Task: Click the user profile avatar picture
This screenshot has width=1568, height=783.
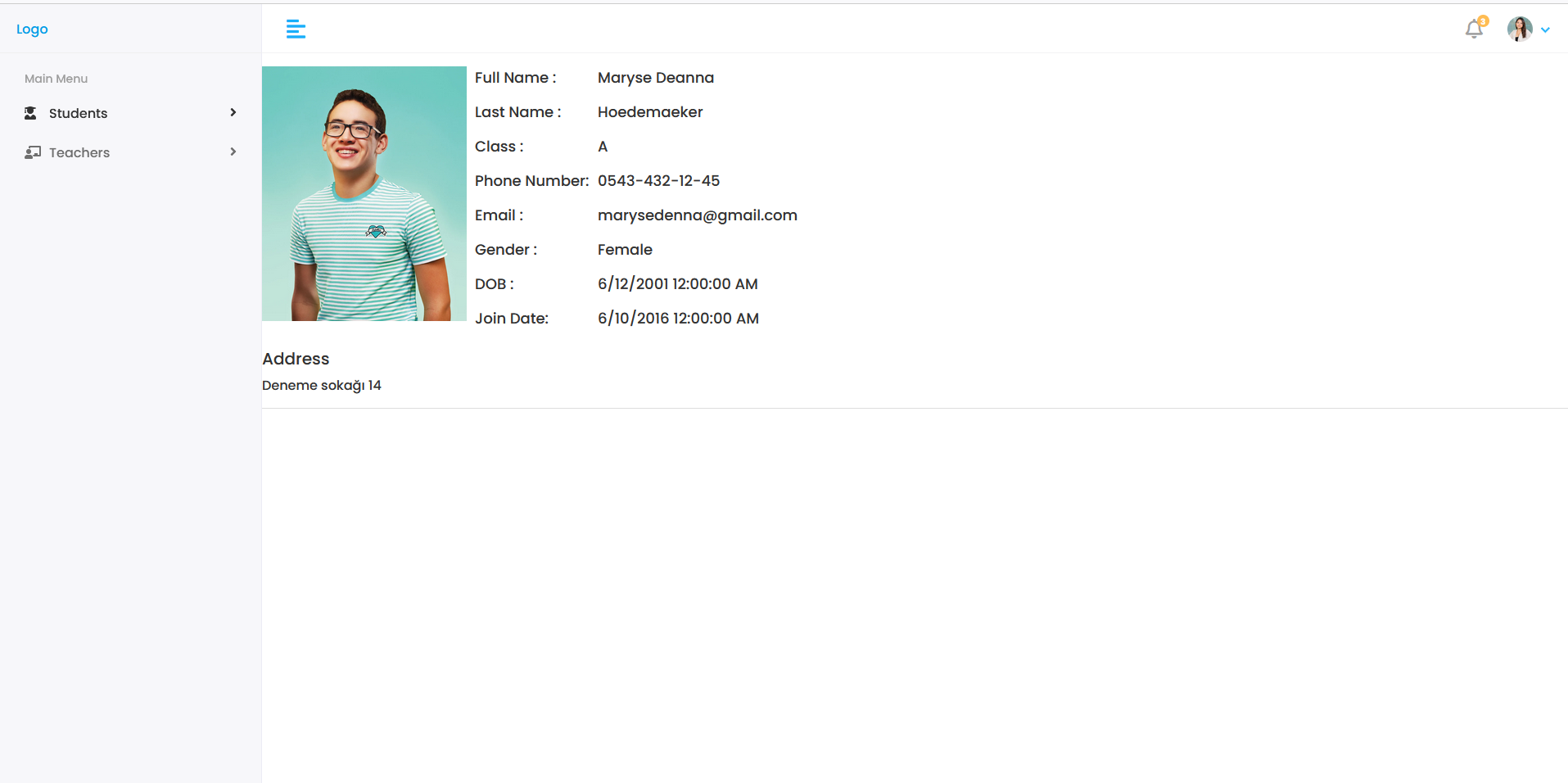Action: [1520, 29]
